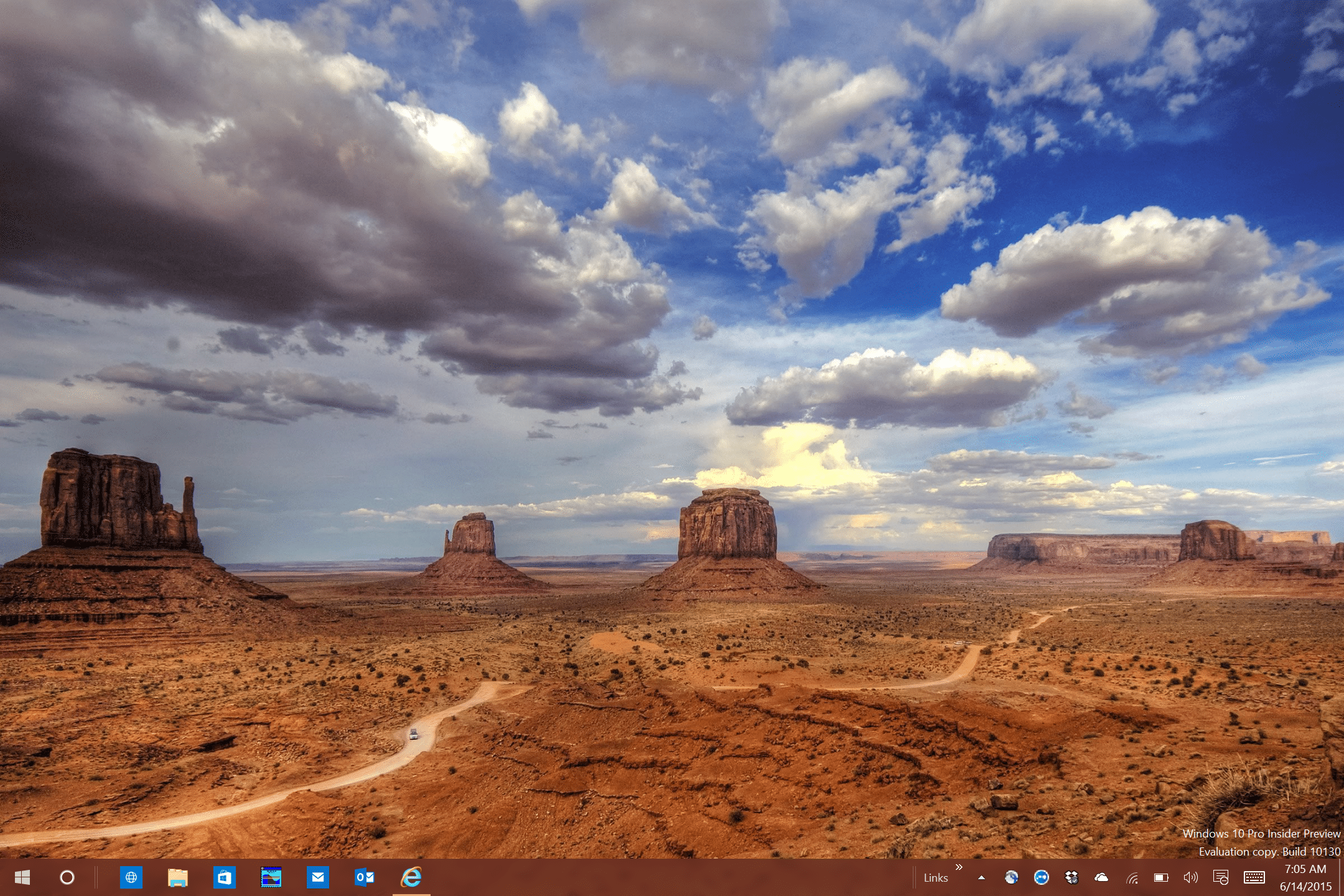Open File Explorer from the taskbar

(x=178, y=877)
